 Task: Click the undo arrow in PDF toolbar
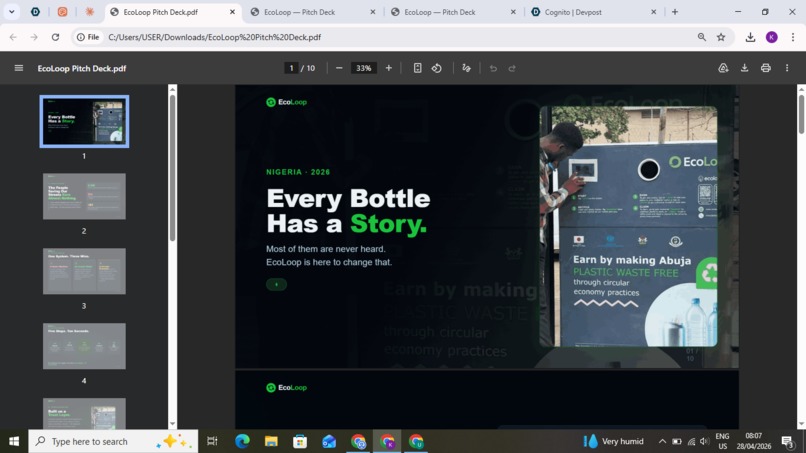493,68
